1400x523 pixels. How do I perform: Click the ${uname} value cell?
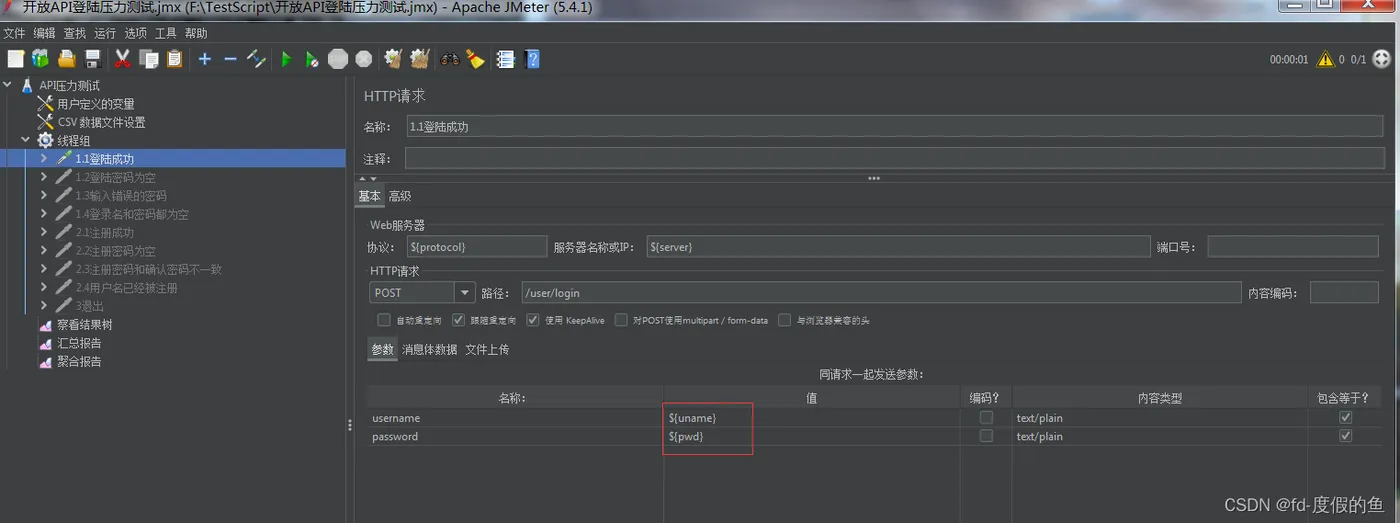(811, 418)
